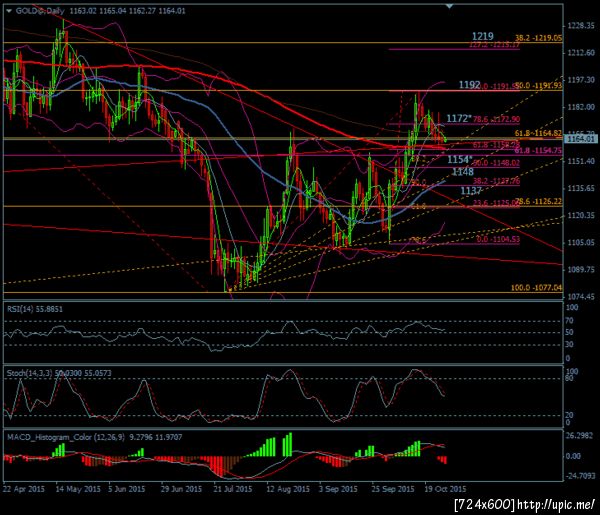600x515 pixels.
Task: Click the MACD scale value 26.2982
Action: (579, 435)
